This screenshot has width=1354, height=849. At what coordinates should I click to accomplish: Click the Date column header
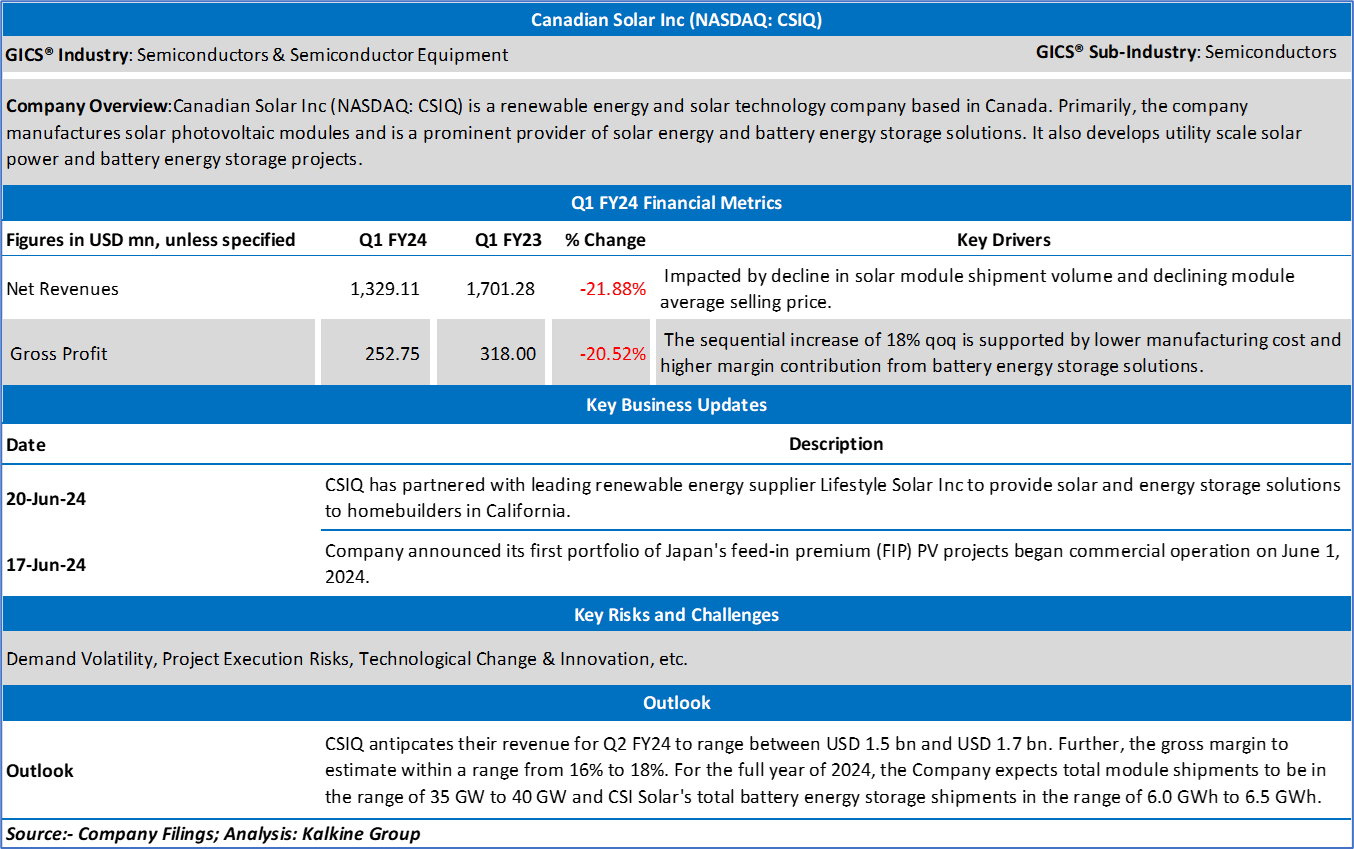pyautogui.click(x=26, y=445)
